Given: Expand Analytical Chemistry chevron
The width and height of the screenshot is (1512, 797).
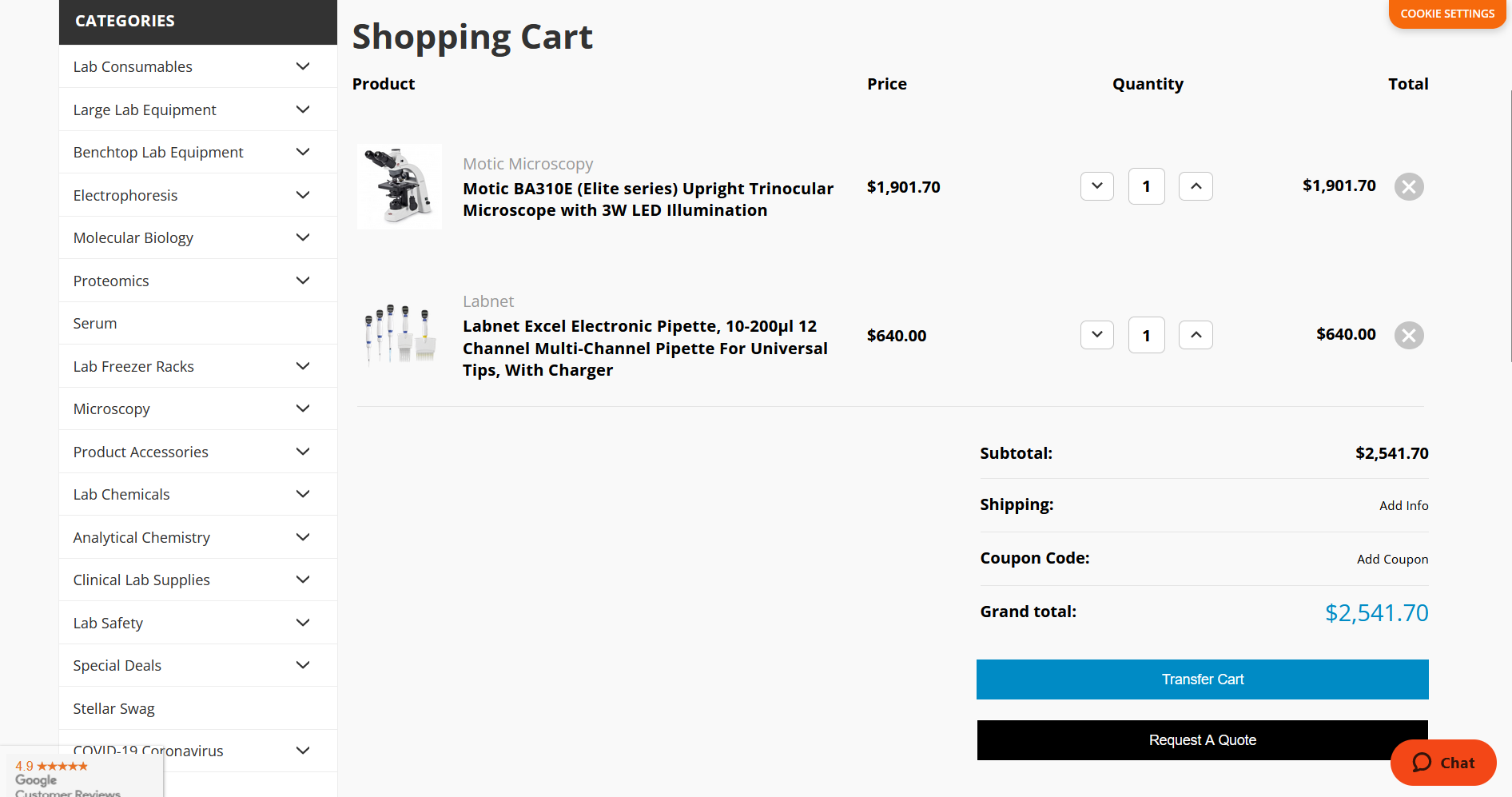Looking at the screenshot, I should (303, 537).
